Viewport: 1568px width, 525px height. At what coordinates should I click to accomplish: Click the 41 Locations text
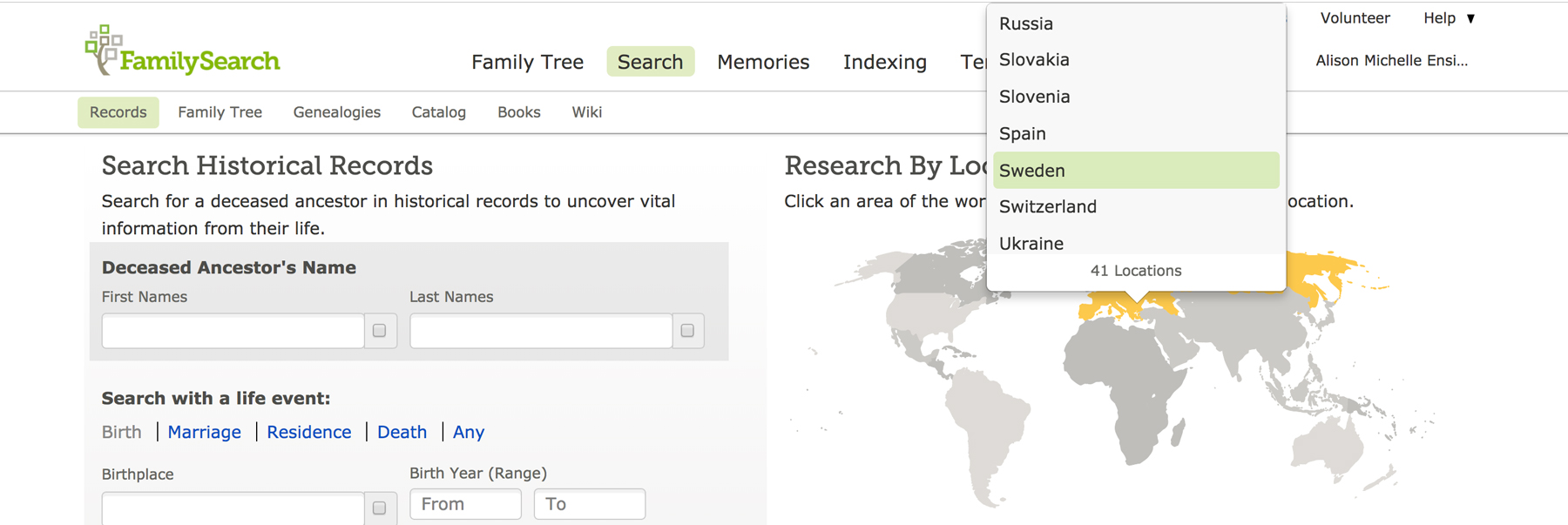click(1136, 271)
